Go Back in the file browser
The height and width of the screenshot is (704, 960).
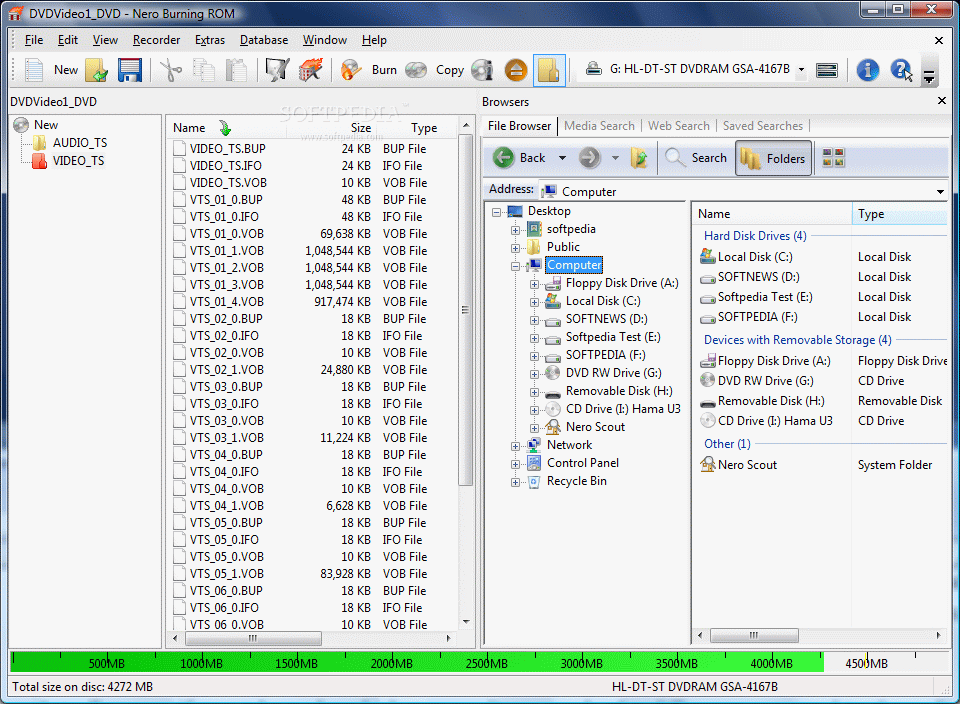520,158
